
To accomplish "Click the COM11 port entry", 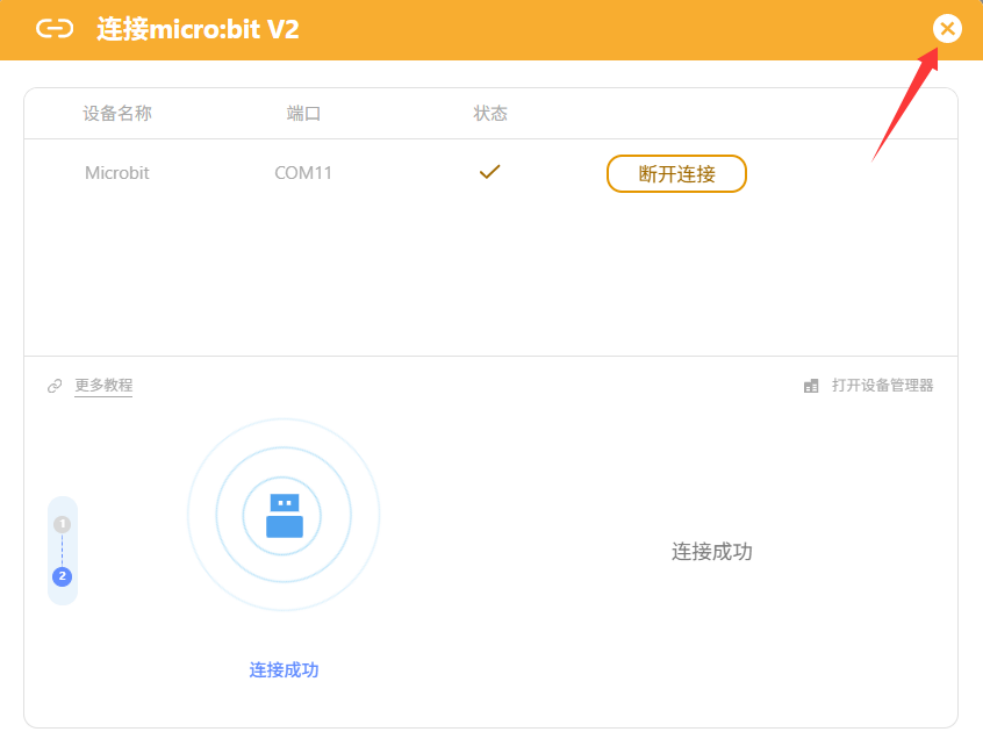I will 303,173.
